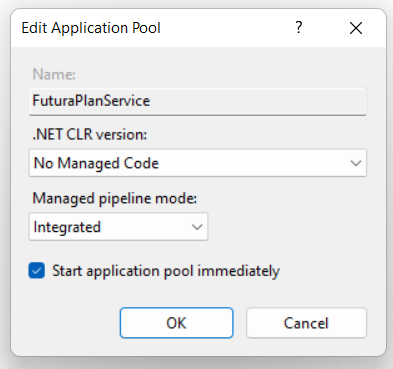Click the '.NET CLR version:' label
This screenshot has width=393, height=369.
(x=90, y=134)
